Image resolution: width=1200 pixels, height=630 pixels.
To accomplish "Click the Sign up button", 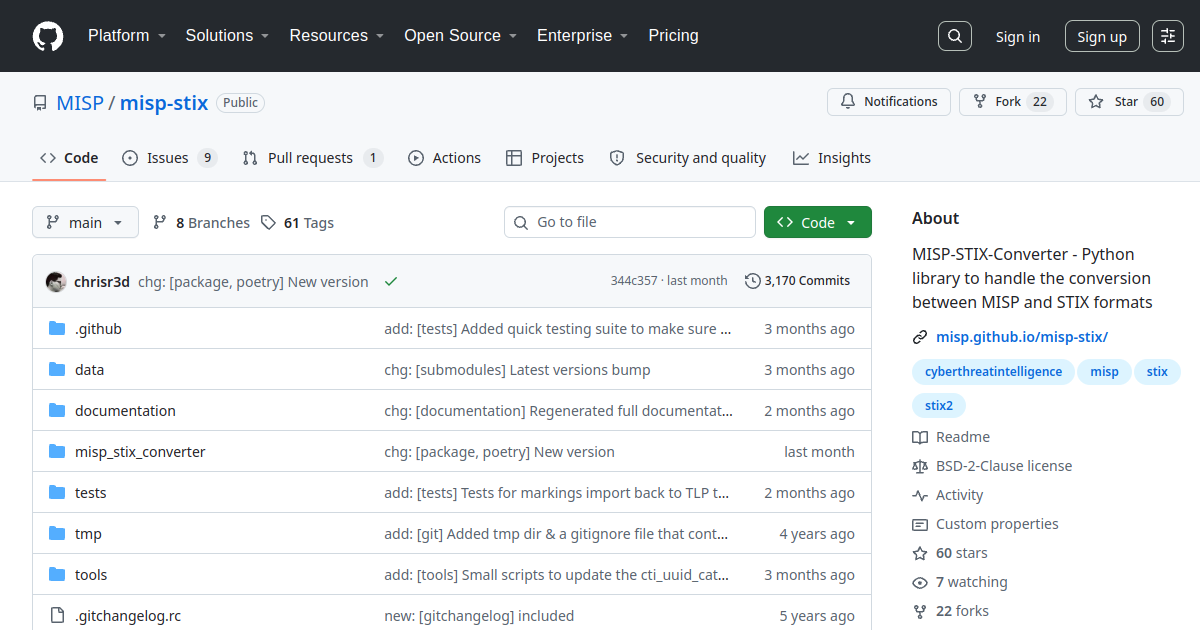I will pyautogui.click(x=1102, y=36).
